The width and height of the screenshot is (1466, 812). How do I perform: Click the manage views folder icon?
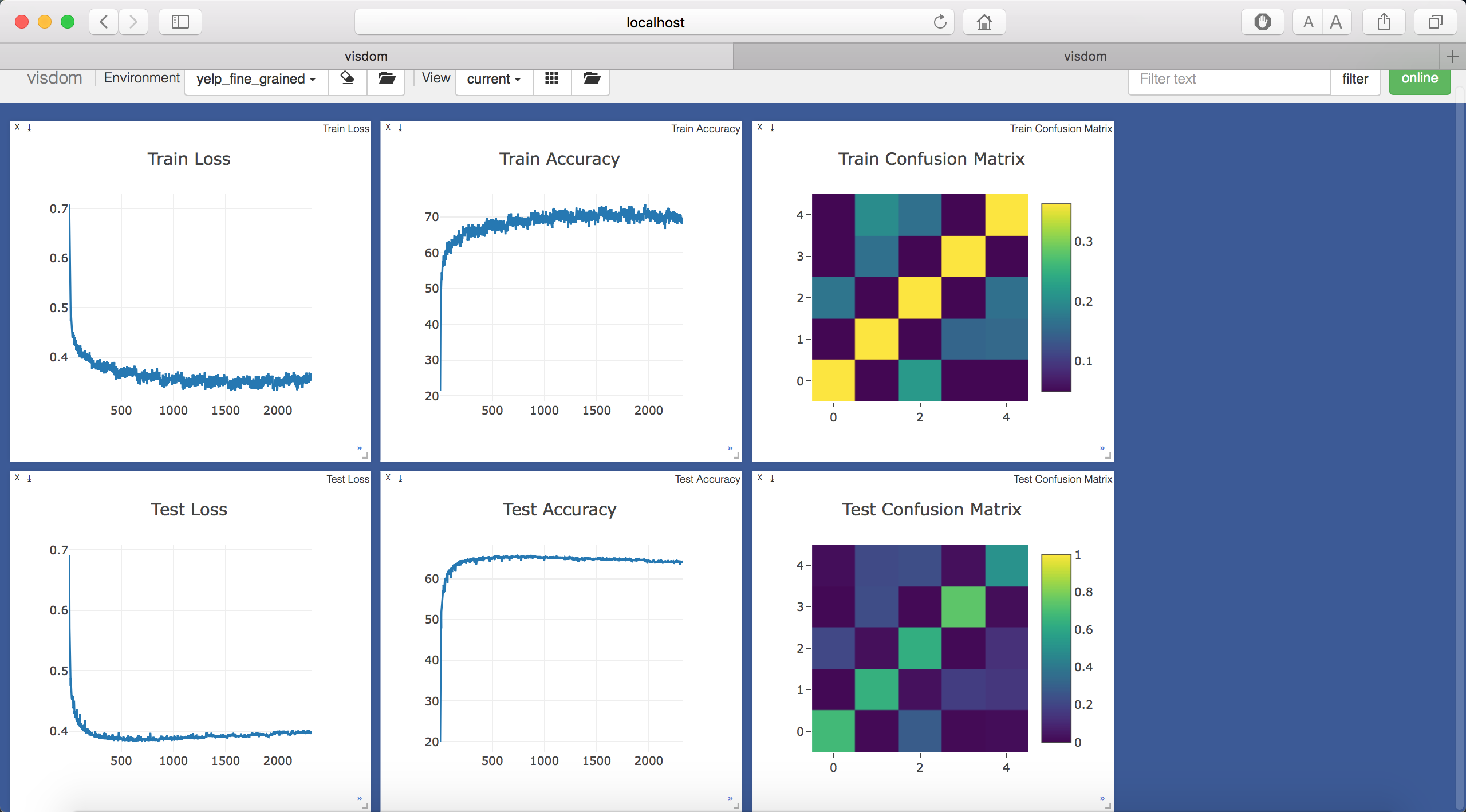coord(591,78)
